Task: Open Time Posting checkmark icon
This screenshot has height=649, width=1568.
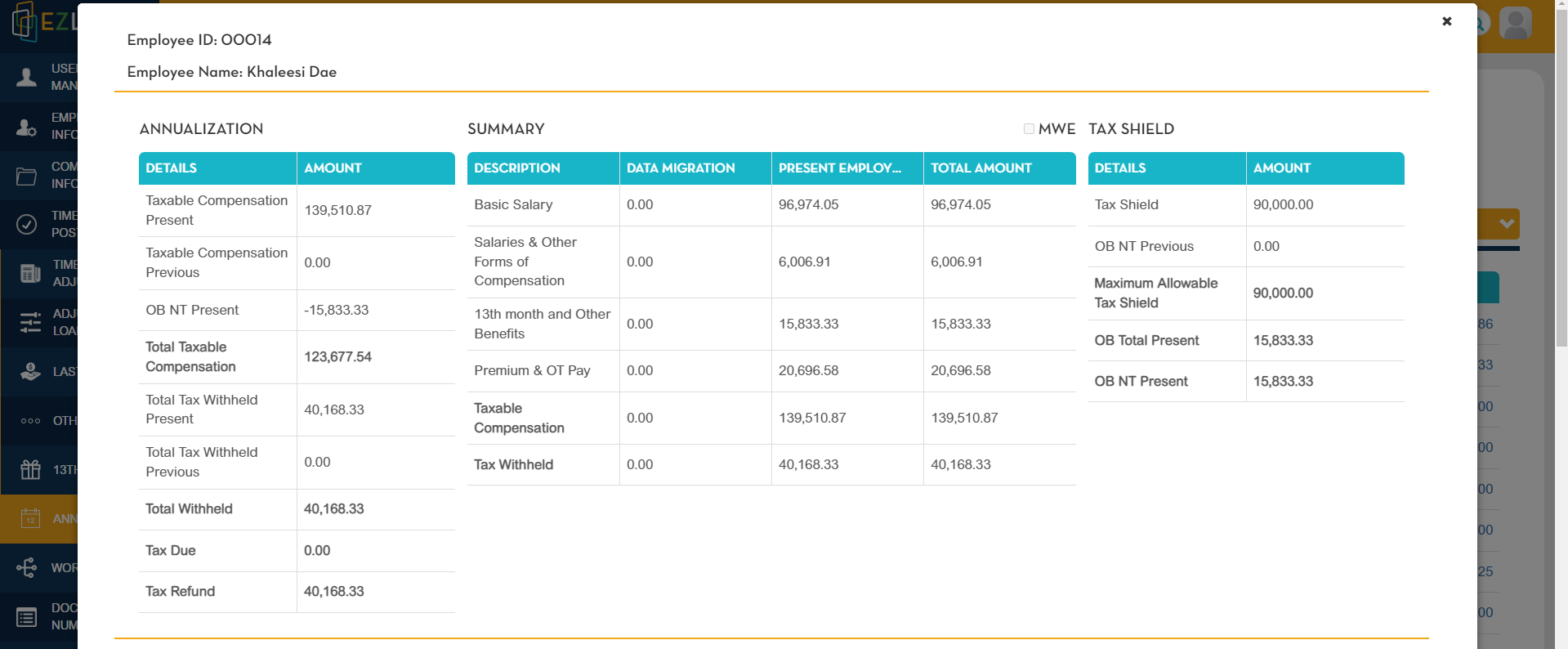Action: coord(27,224)
